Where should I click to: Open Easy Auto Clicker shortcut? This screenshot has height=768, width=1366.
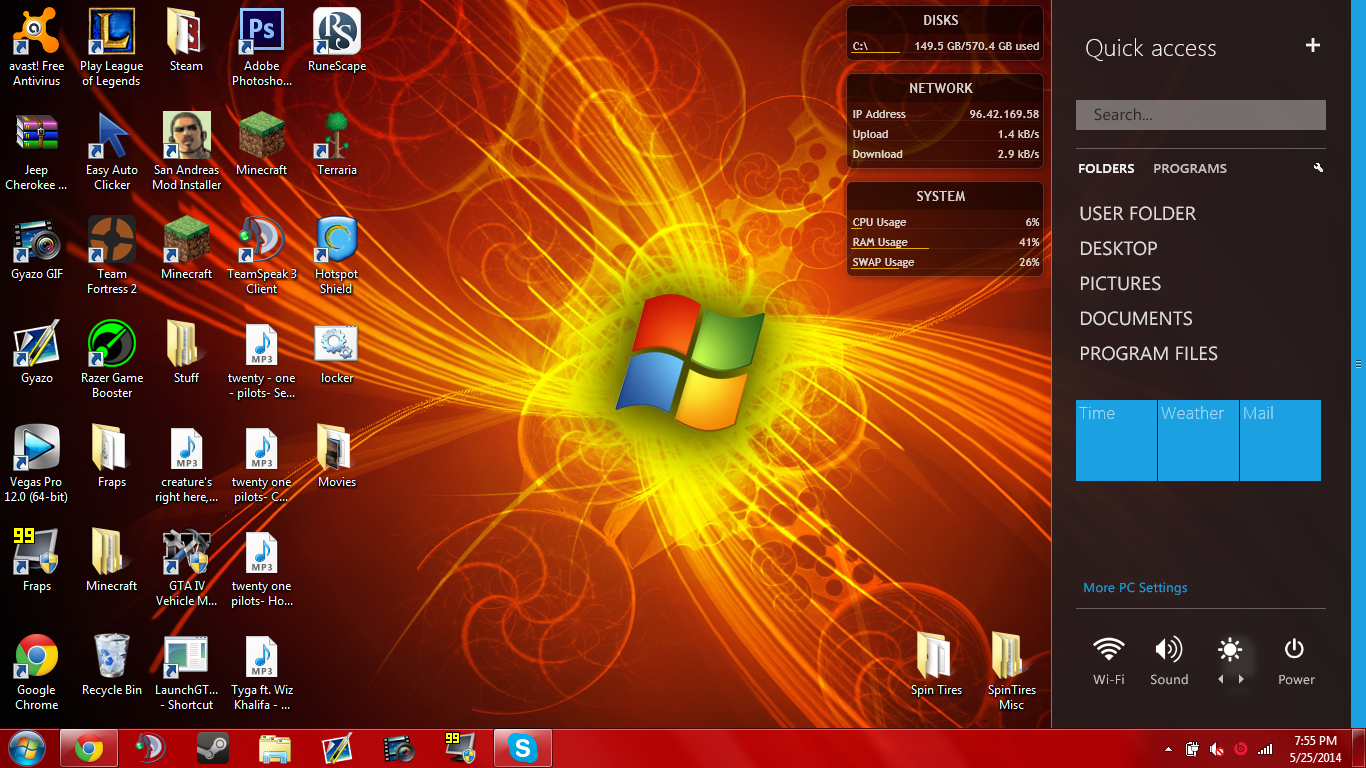[112, 151]
